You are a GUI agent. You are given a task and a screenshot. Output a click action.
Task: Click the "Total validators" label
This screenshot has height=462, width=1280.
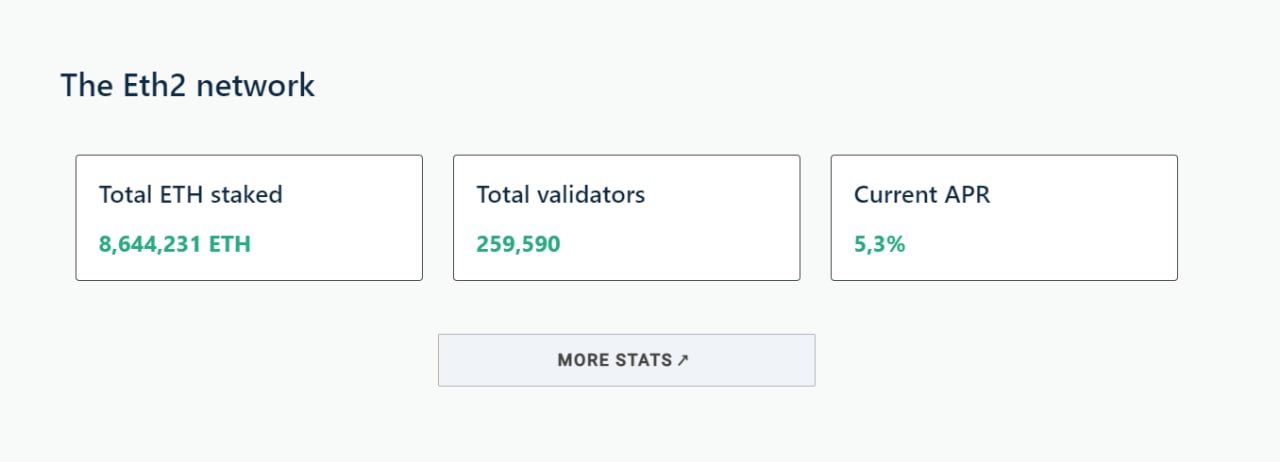(x=560, y=194)
